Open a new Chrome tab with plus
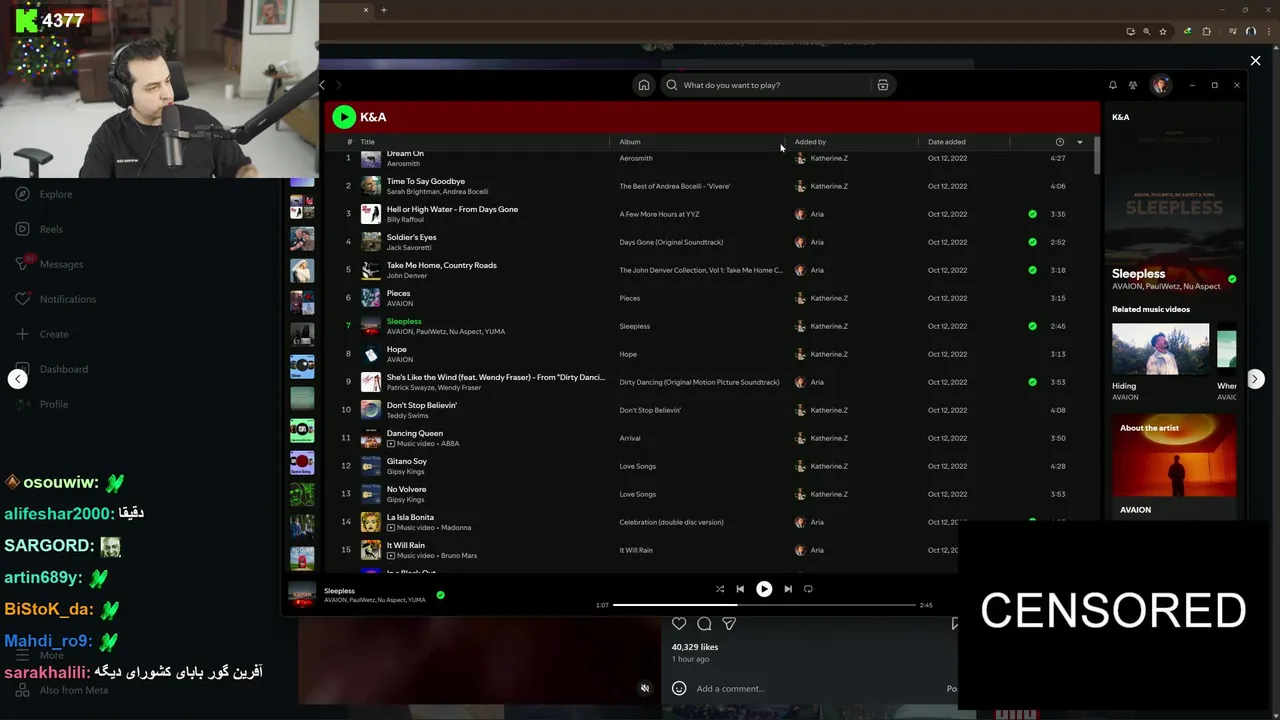The height and width of the screenshot is (720, 1280). [383, 10]
